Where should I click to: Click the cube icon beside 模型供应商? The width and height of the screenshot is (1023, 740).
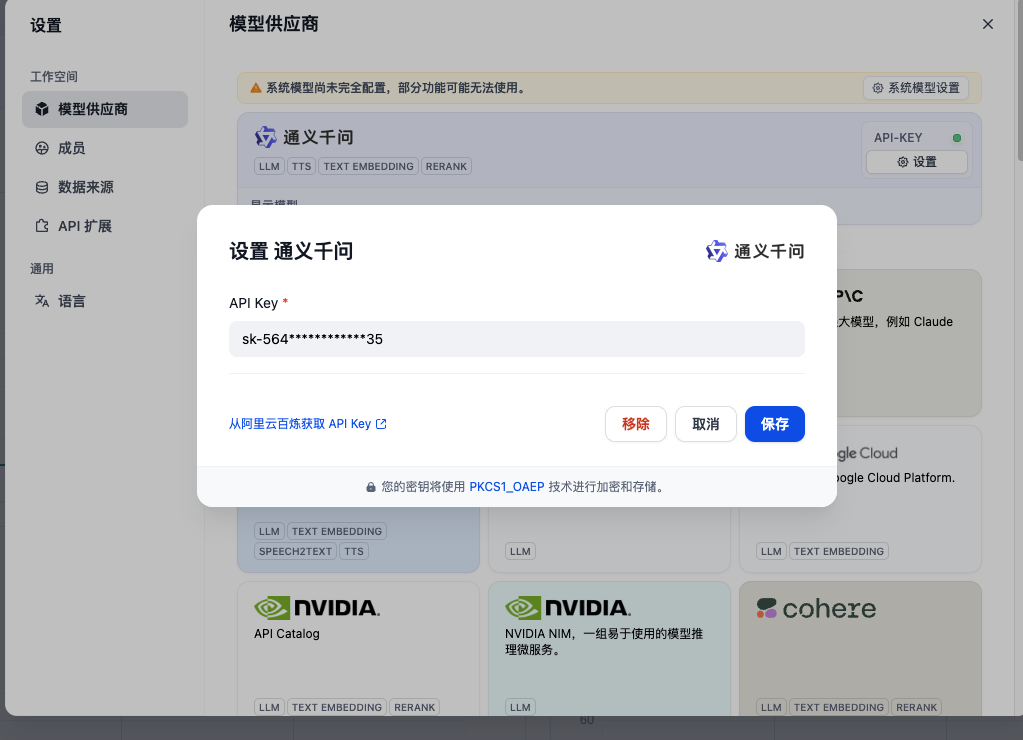42,109
